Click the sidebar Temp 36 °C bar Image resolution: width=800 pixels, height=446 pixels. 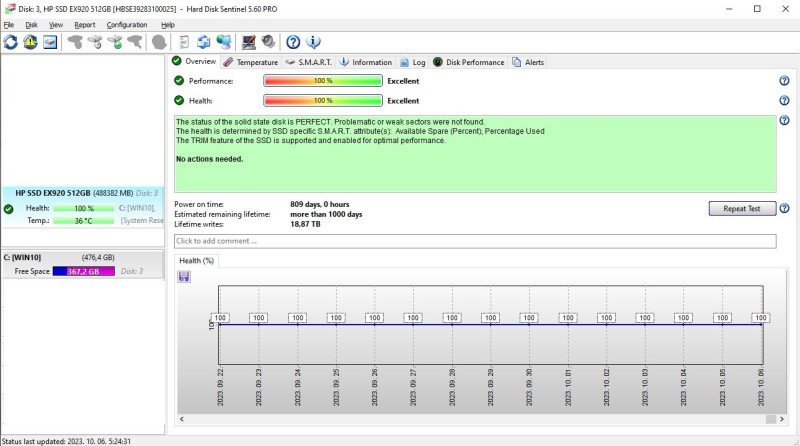tap(84, 220)
